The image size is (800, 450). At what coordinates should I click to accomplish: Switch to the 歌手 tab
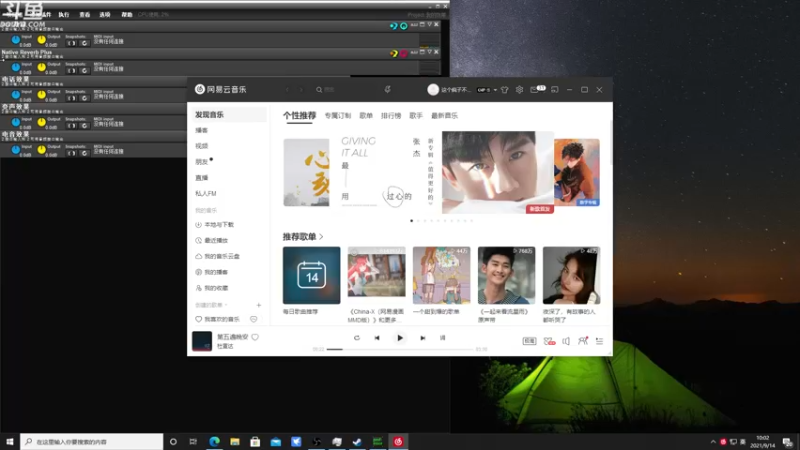tap(416, 116)
